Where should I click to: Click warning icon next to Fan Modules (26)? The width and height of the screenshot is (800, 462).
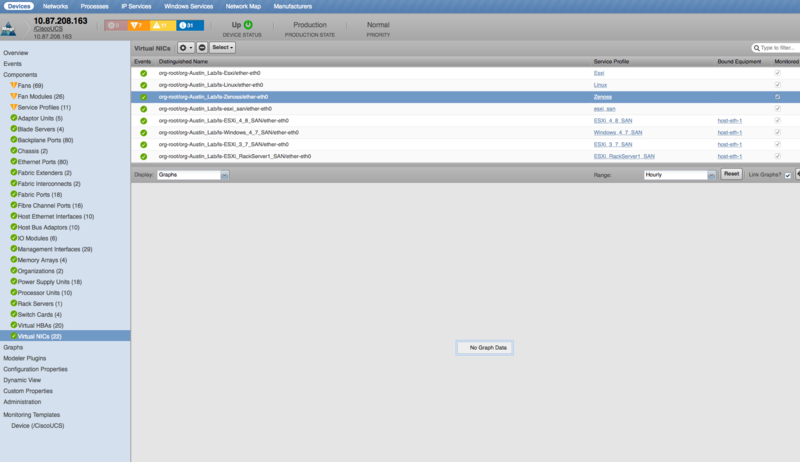14,96
